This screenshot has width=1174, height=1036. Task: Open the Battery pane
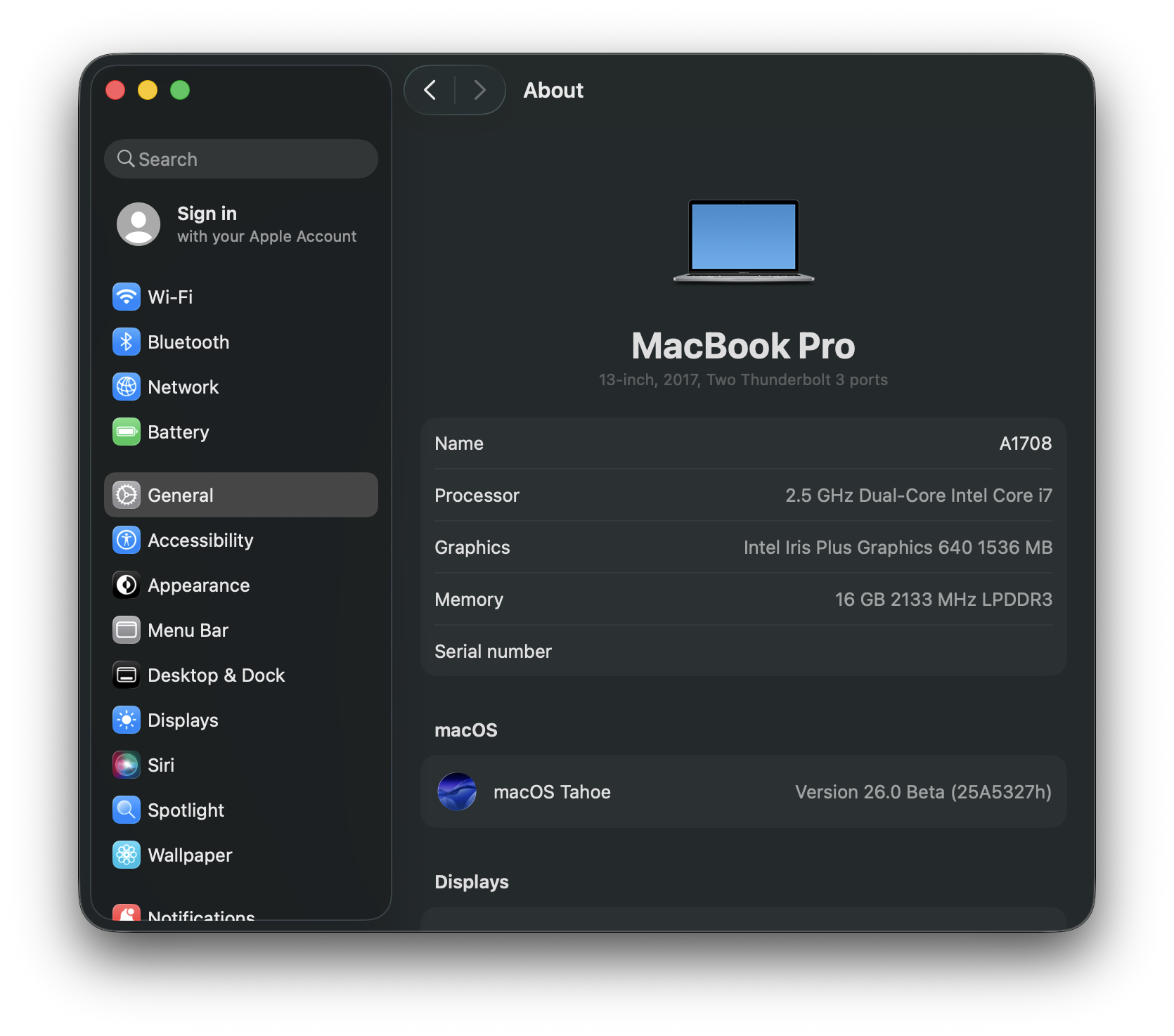[241, 432]
